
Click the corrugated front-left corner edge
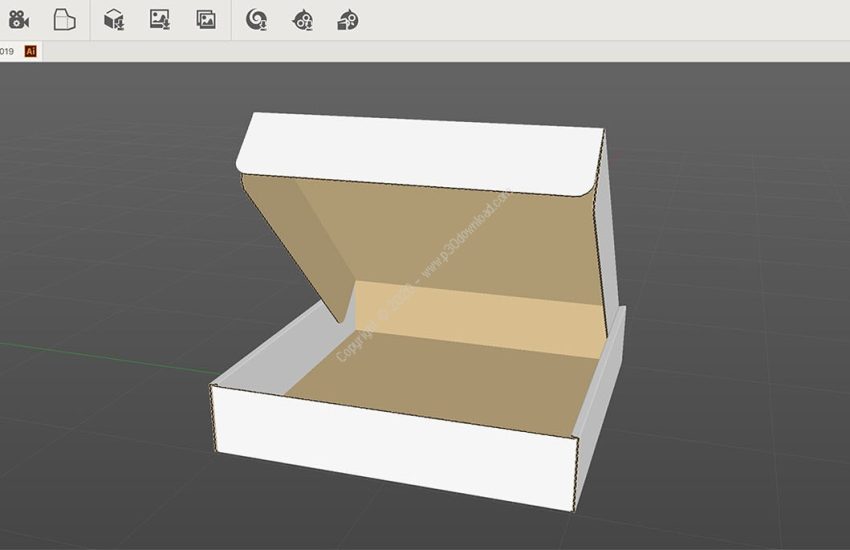[x=213, y=420]
